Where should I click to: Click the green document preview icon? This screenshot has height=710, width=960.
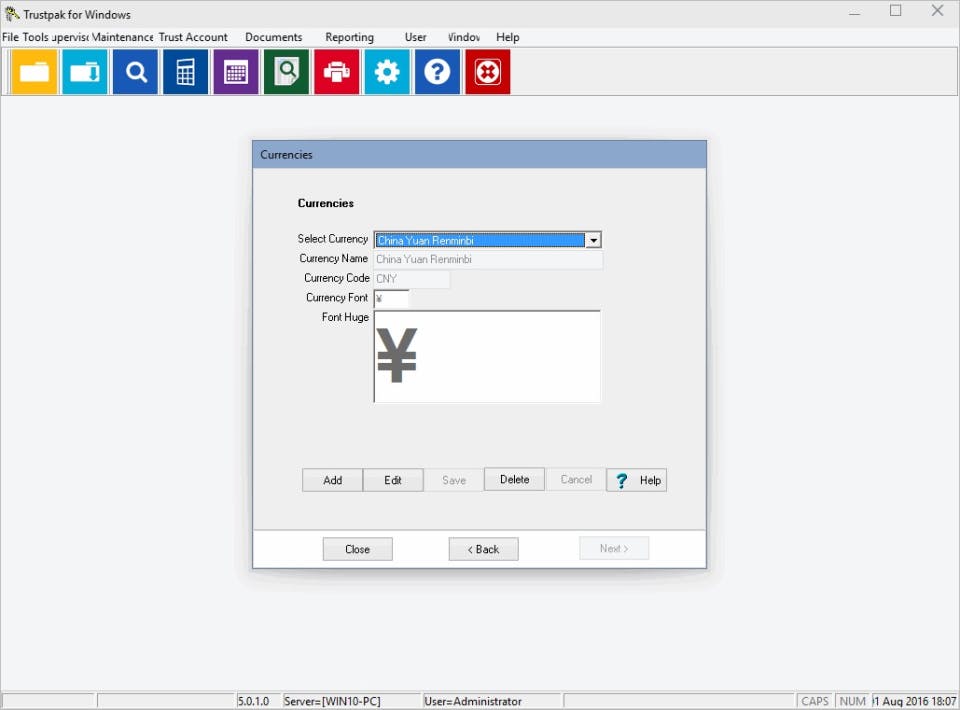tap(287, 72)
